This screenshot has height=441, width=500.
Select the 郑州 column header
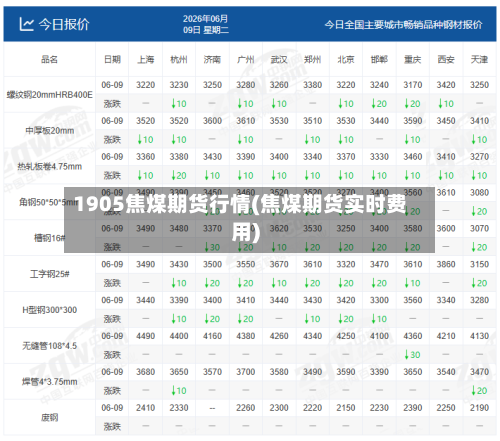(x=312, y=60)
